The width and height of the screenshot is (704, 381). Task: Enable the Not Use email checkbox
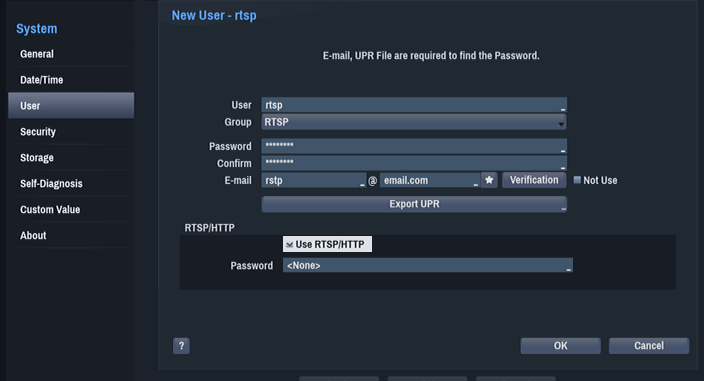tap(577, 180)
